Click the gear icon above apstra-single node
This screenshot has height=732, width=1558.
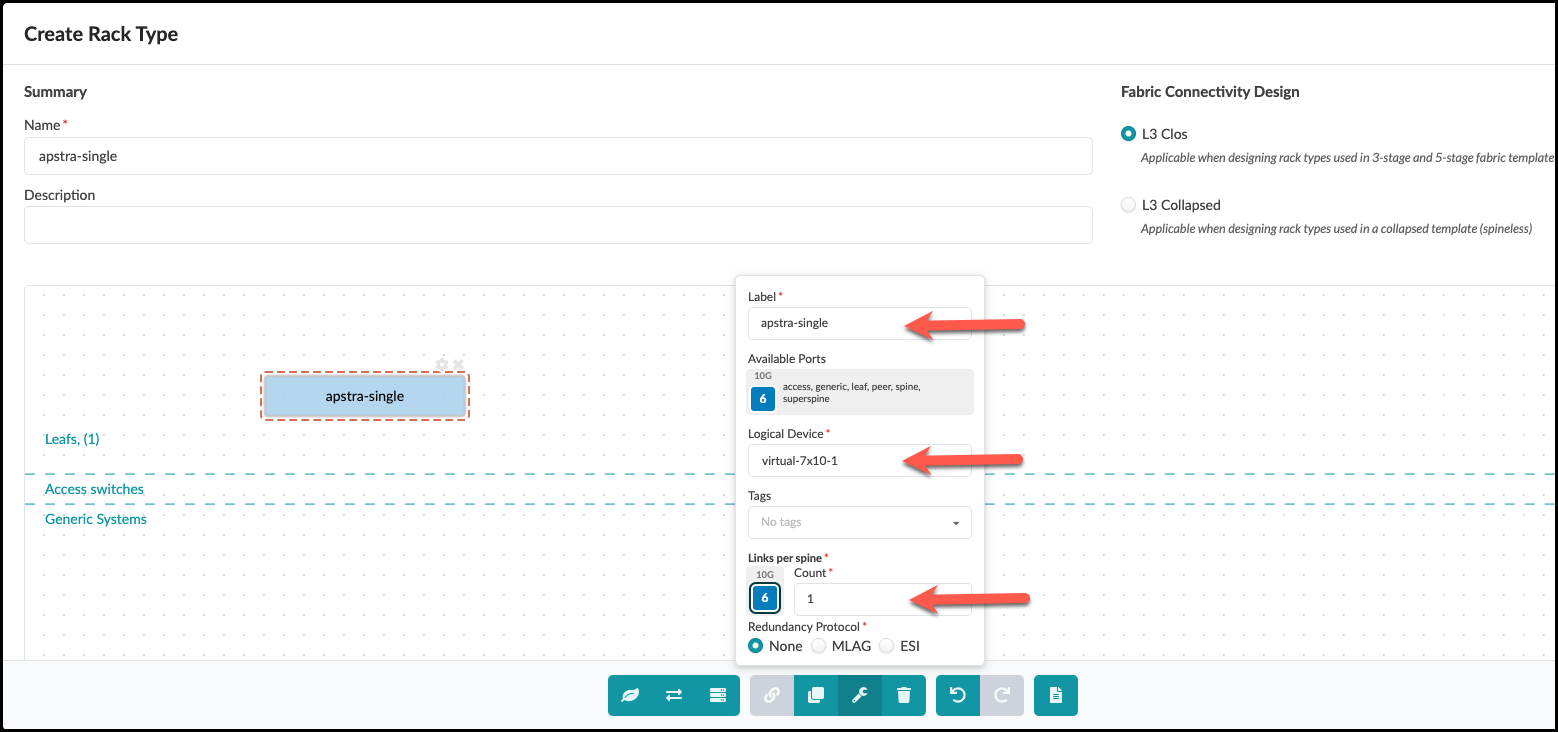(x=442, y=365)
